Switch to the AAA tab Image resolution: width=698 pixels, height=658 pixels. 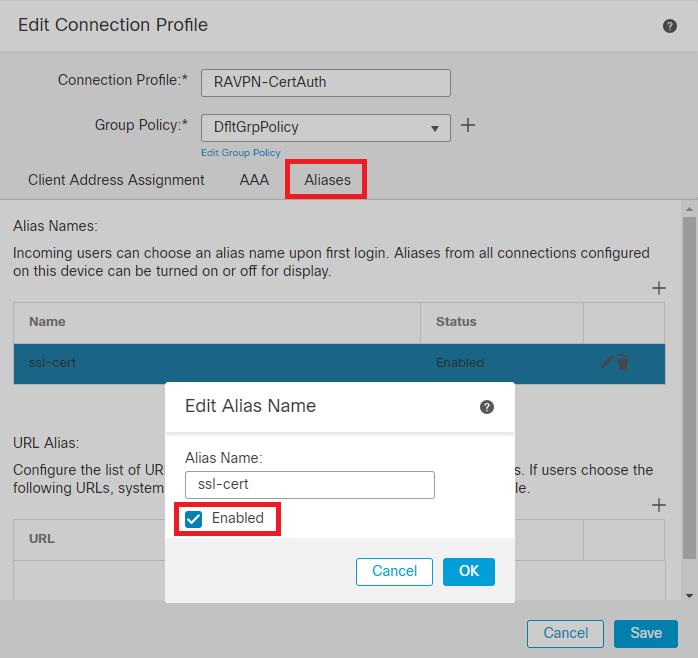click(254, 180)
